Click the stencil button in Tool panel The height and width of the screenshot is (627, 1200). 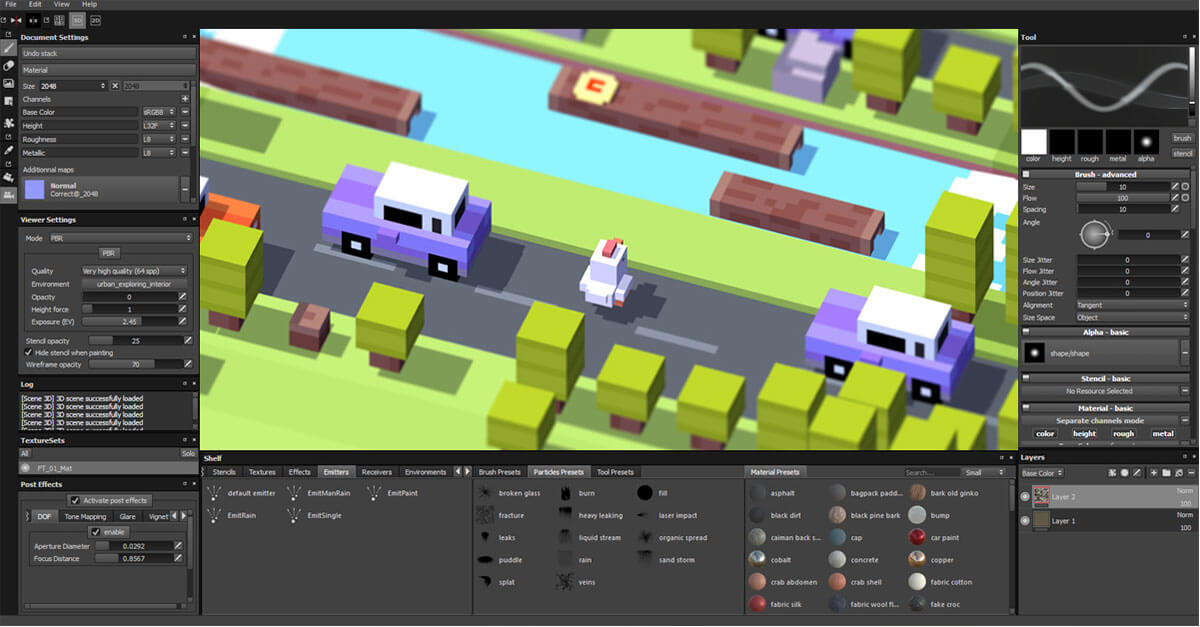click(1183, 153)
